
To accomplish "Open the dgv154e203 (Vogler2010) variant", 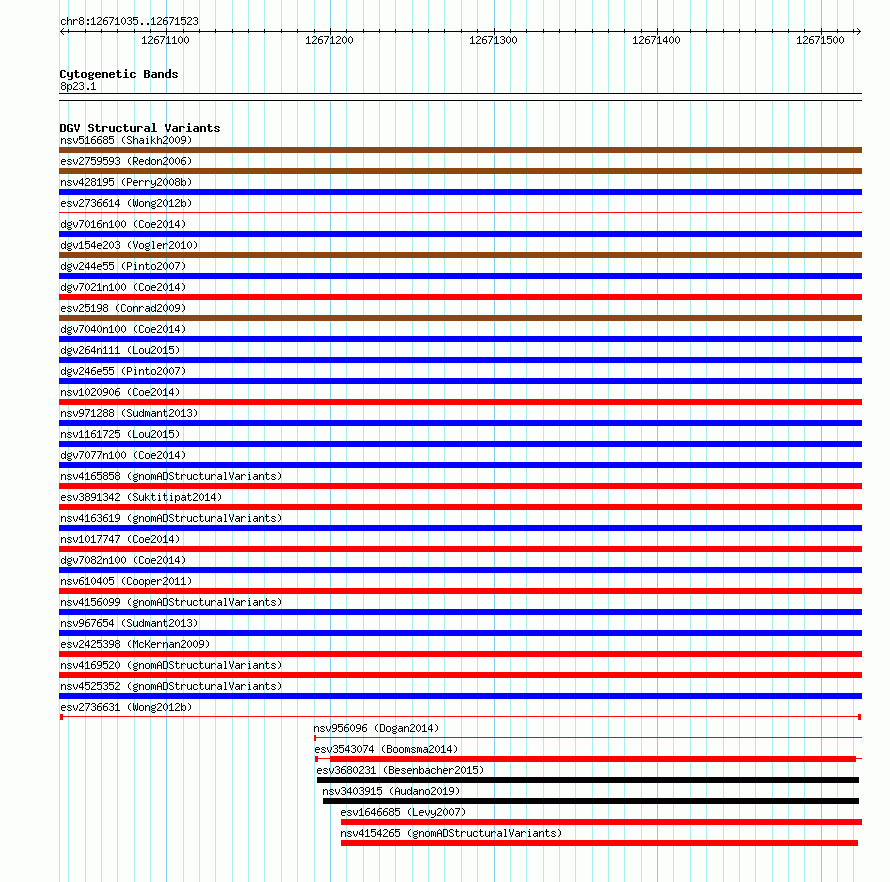I will click(x=129, y=245).
